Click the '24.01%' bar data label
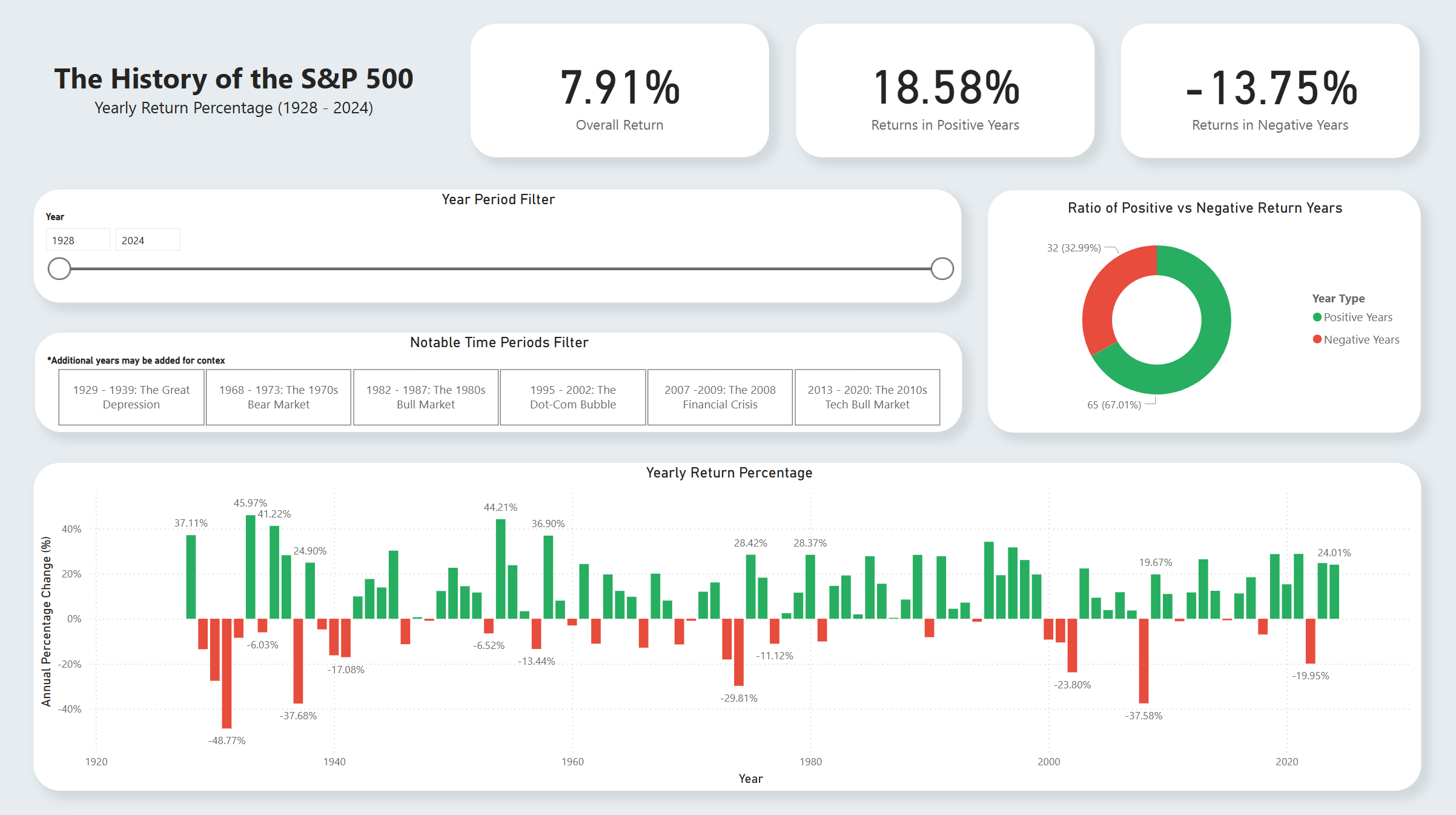The width and height of the screenshot is (1456, 815). click(x=1334, y=553)
